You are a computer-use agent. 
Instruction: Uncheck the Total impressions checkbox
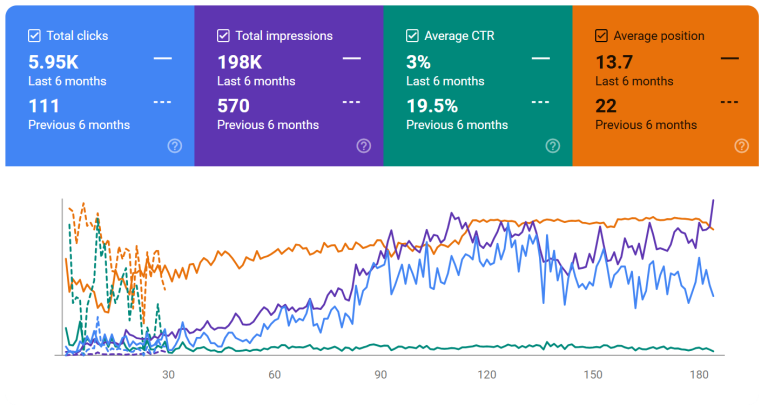[223, 36]
